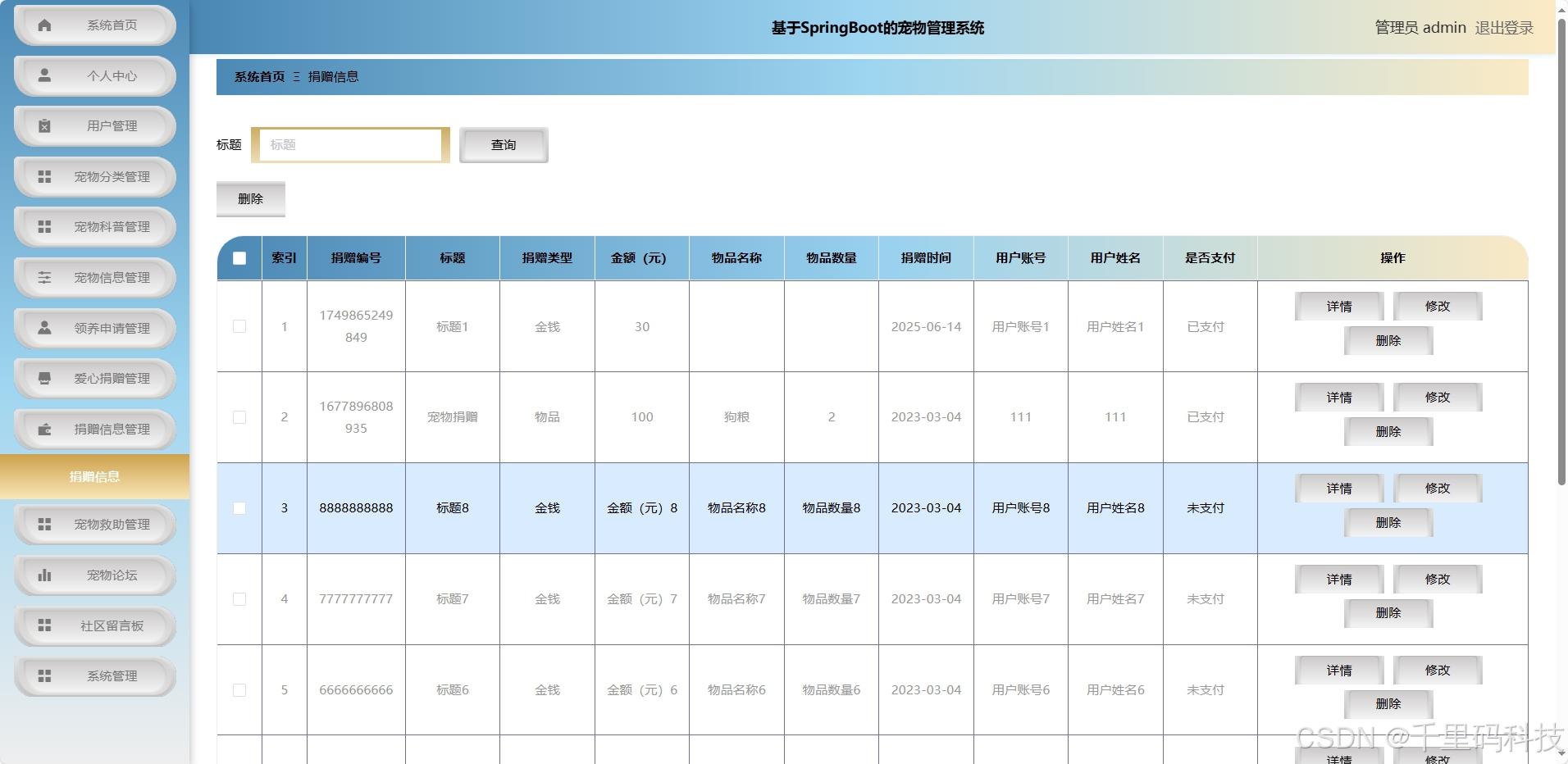
Task: View 详情 for row 标题6
Action: 1339,671
